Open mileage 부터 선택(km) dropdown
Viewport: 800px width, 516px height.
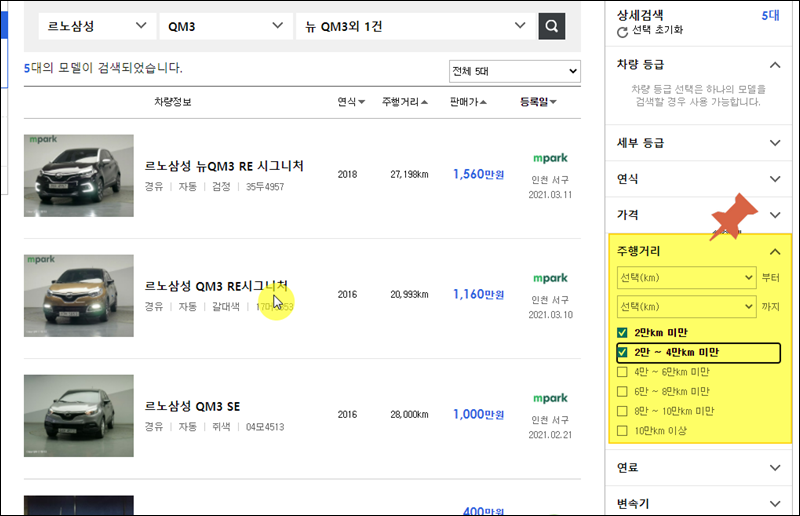tap(686, 278)
